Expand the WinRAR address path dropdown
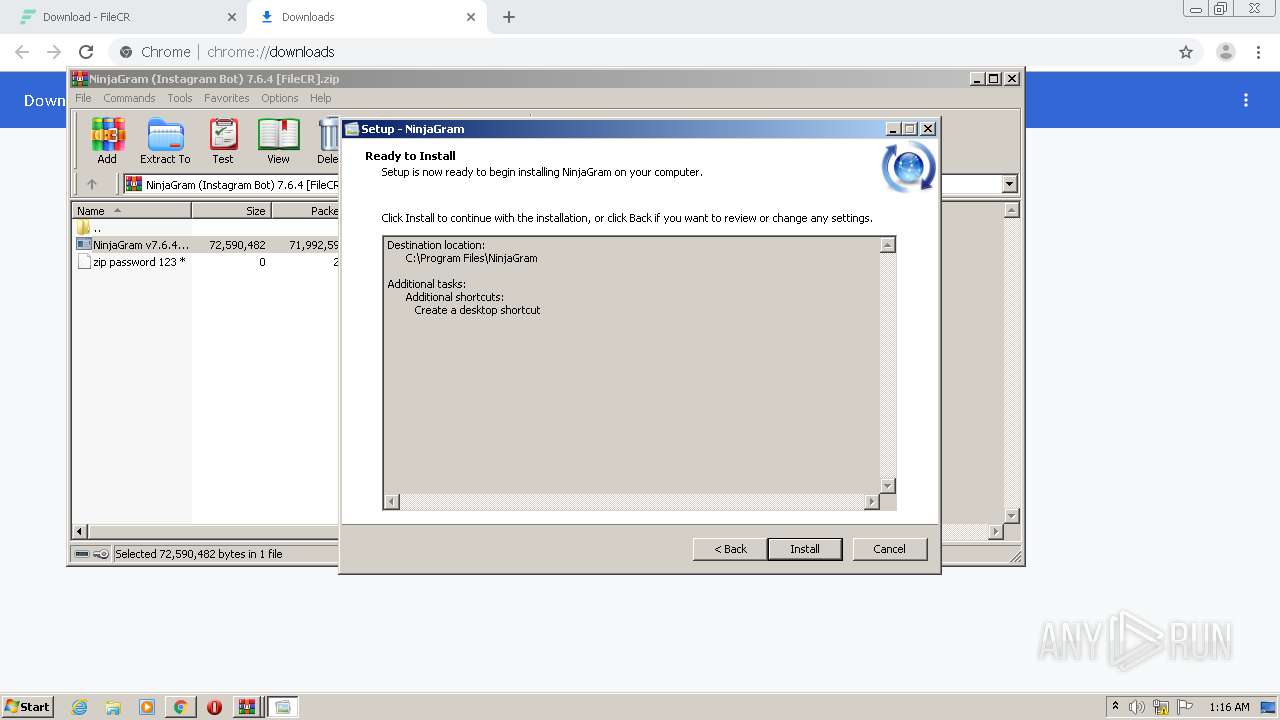 1009,184
